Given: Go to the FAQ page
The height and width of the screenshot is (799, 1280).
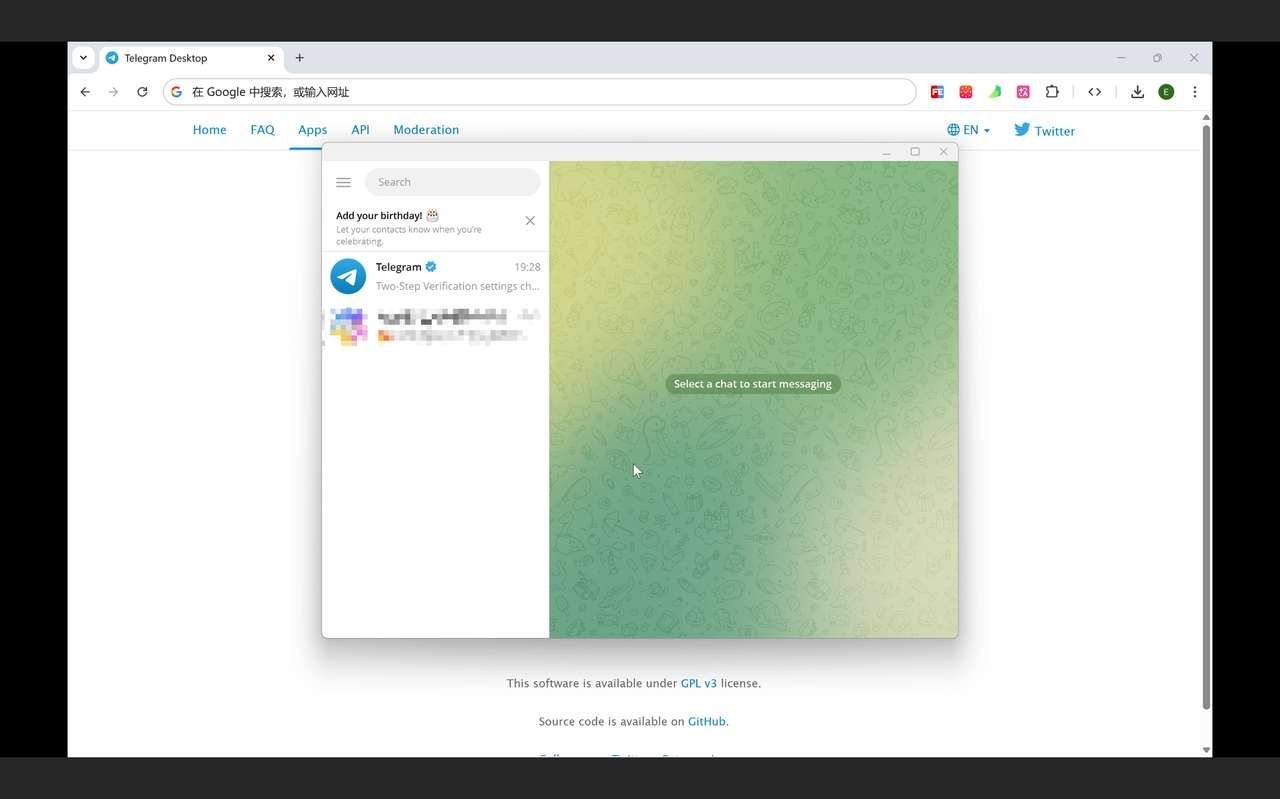Looking at the screenshot, I should click(262, 130).
